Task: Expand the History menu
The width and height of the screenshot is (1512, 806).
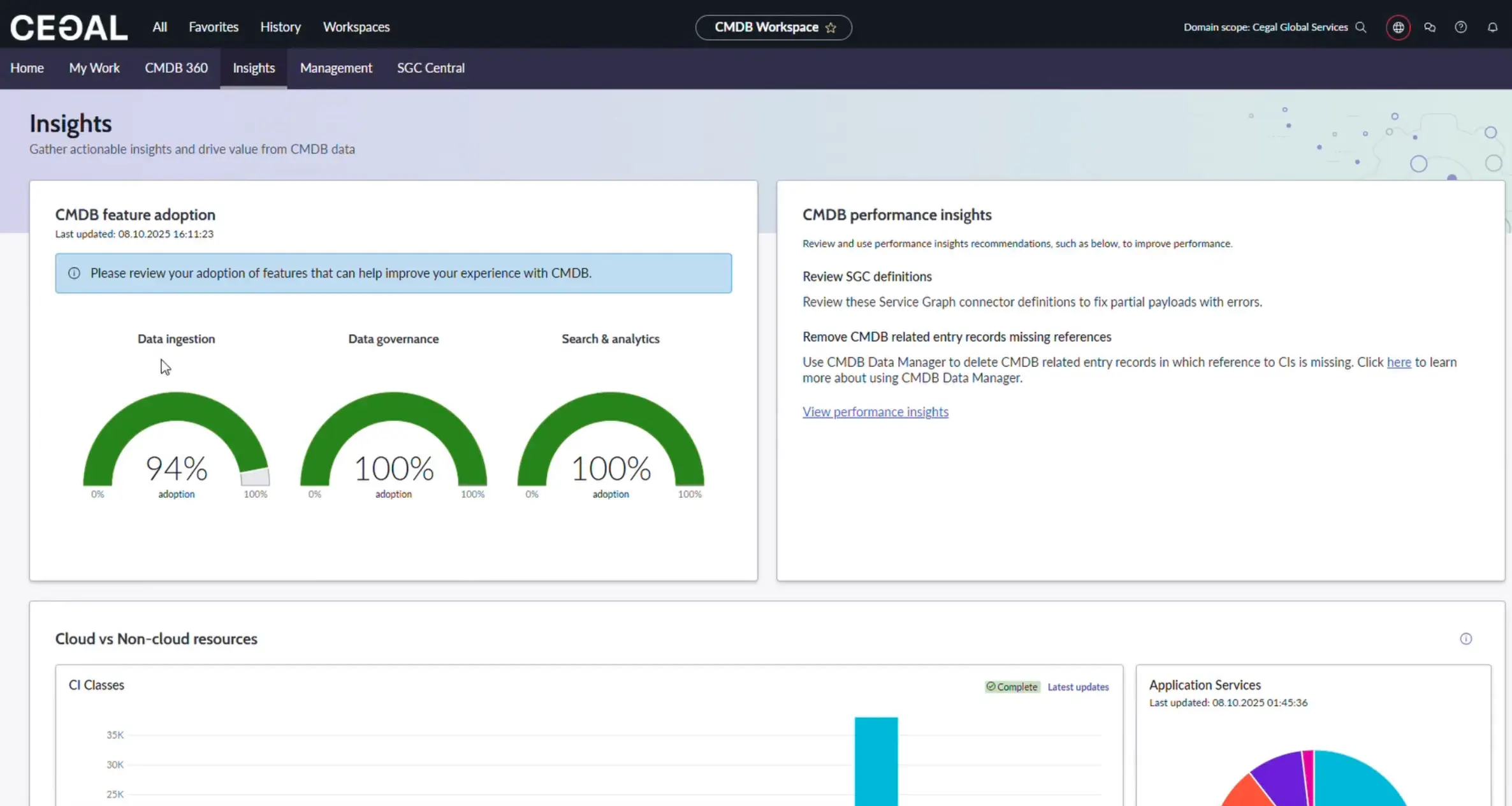Action: tap(280, 27)
